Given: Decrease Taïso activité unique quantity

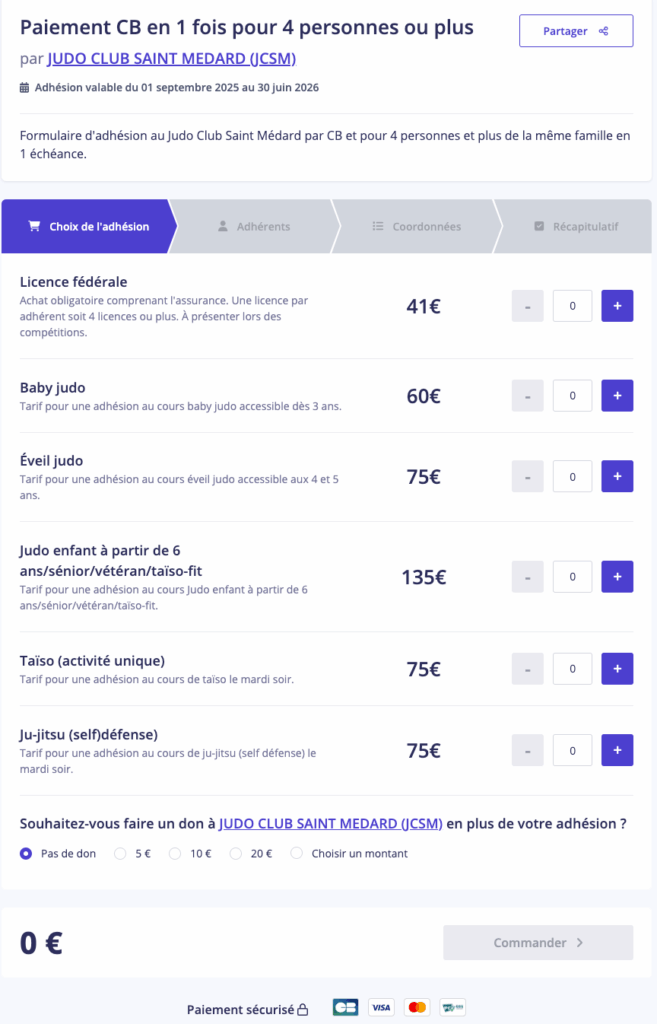Looking at the screenshot, I should (x=528, y=669).
